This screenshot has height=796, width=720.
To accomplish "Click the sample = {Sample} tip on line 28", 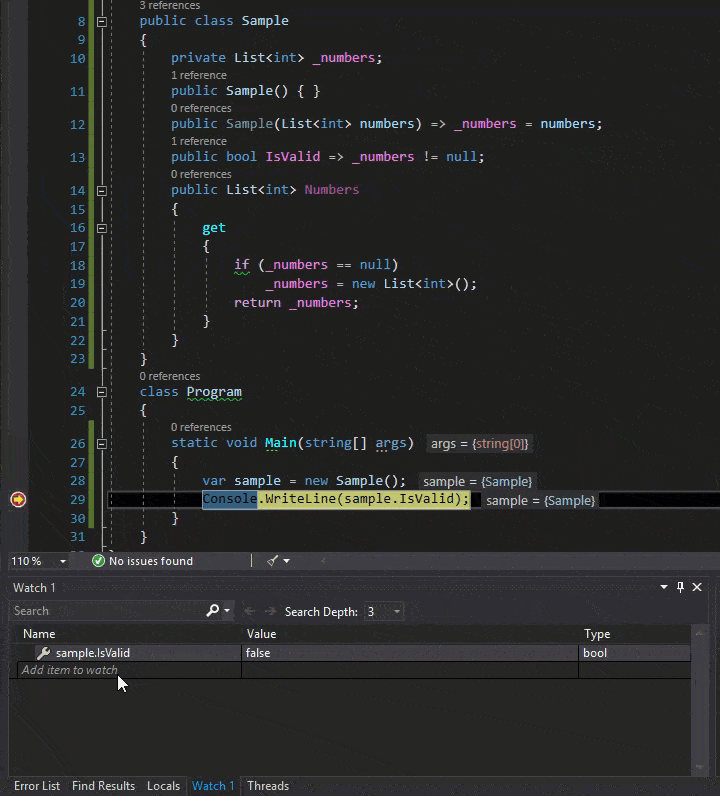I will pos(477,481).
